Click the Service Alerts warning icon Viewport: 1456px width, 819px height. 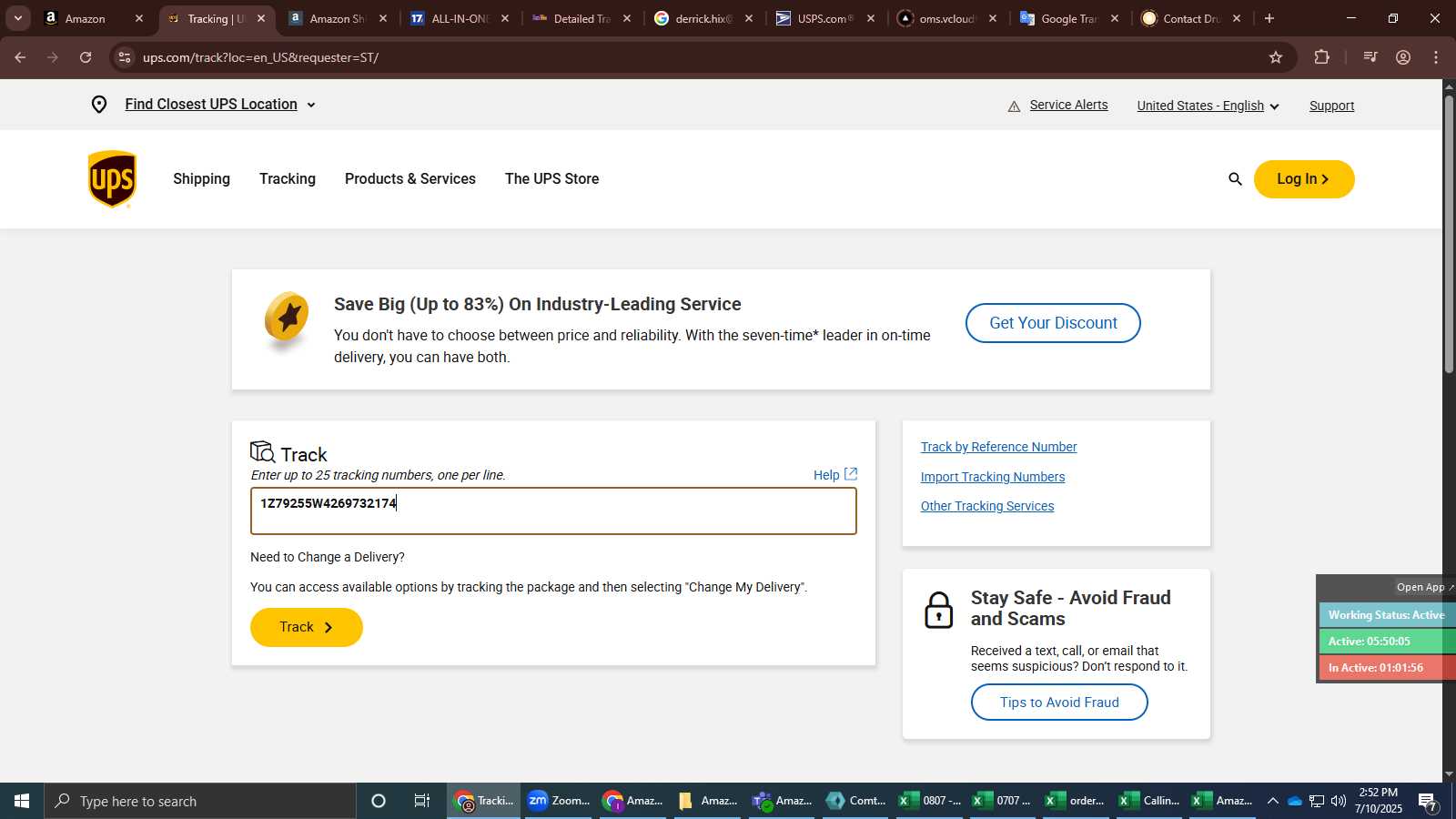coord(1014,106)
